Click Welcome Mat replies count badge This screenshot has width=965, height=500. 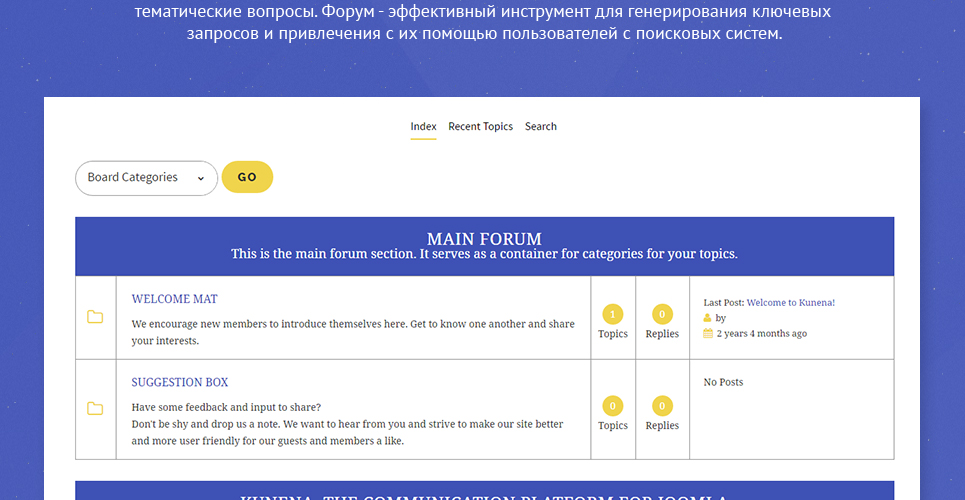coord(662,315)
